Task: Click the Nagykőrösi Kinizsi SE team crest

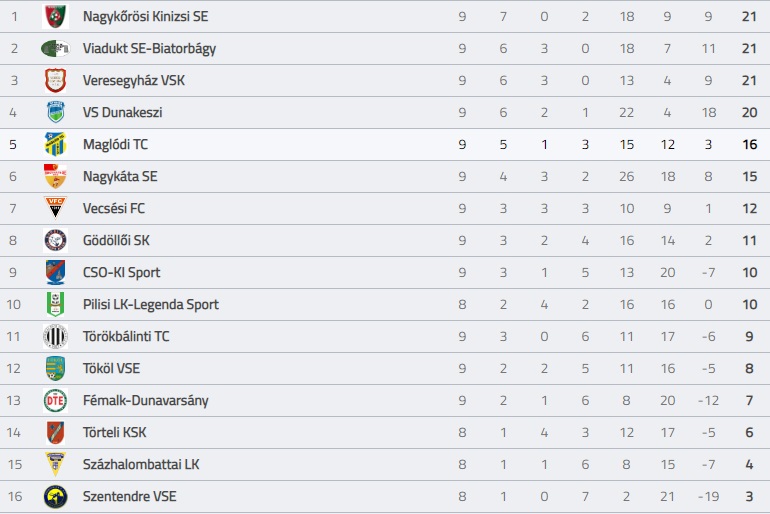Action: tap(55, 16)
